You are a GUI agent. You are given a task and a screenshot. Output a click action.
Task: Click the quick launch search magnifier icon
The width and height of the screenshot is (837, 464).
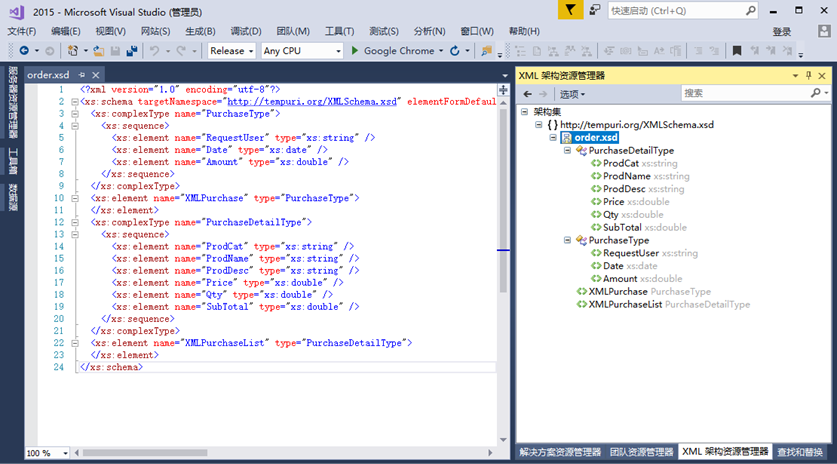[x=751, y=10]
